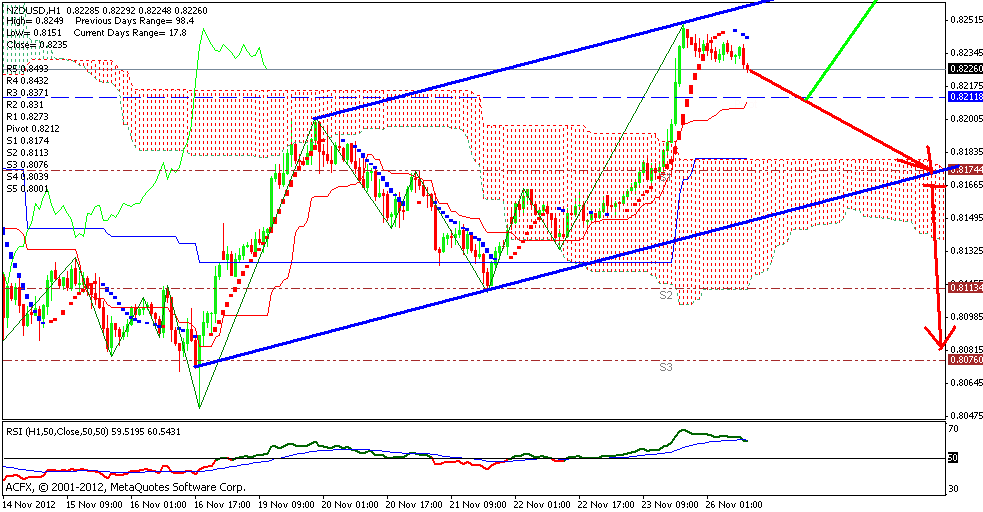
Task: Select the 'Close= 0.8235' info label
Action: pyautogui.click(x=36, y=44)
